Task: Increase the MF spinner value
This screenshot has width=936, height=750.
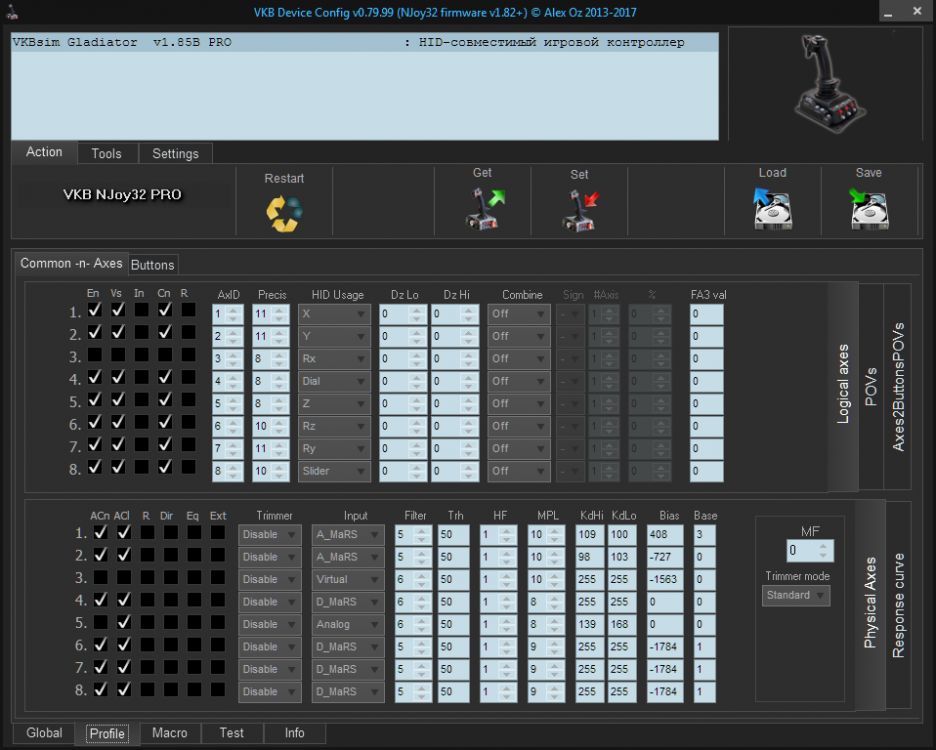Action: point(825,546)
